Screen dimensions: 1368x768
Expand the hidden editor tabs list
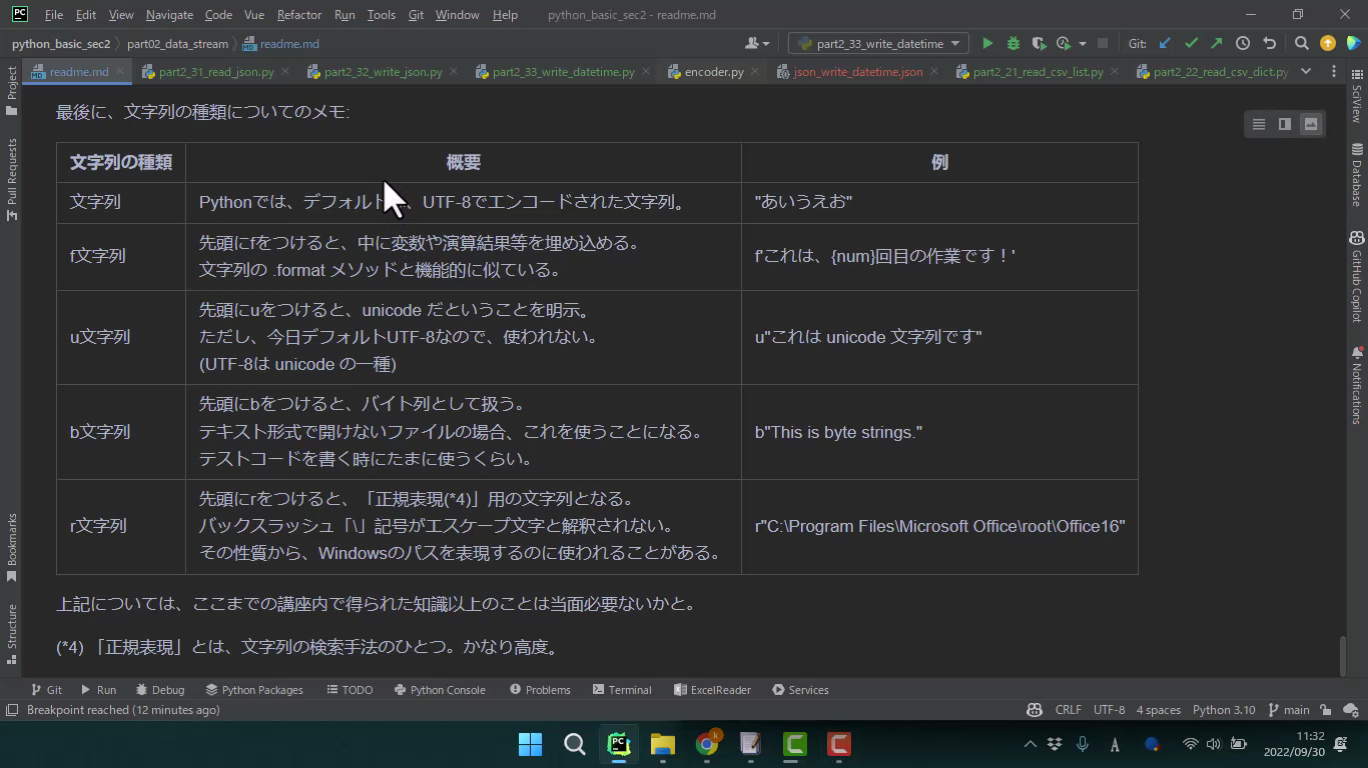point(1306,72)
